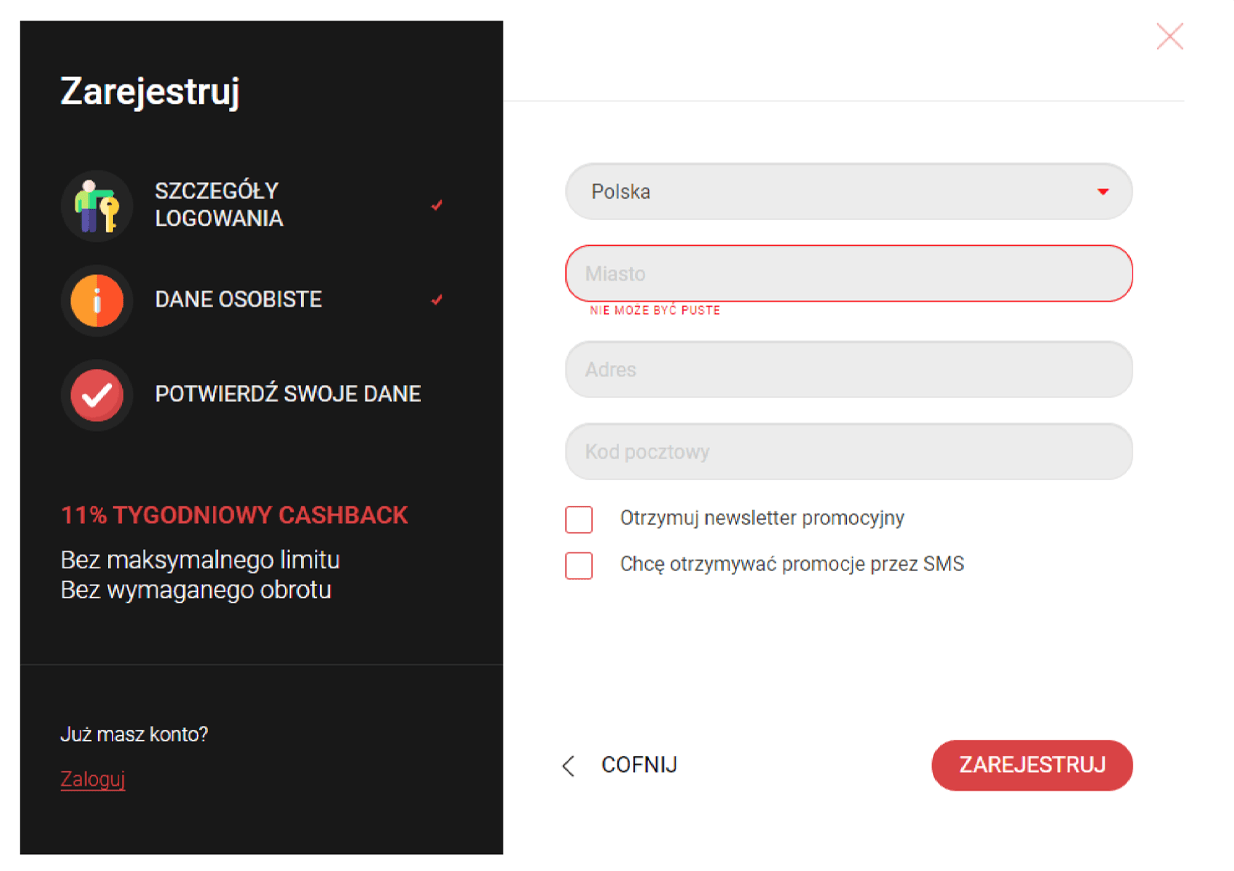Switch to the DANE OSOBISTE step
The width and height of the screenshot is (1234, 871).
238,300
